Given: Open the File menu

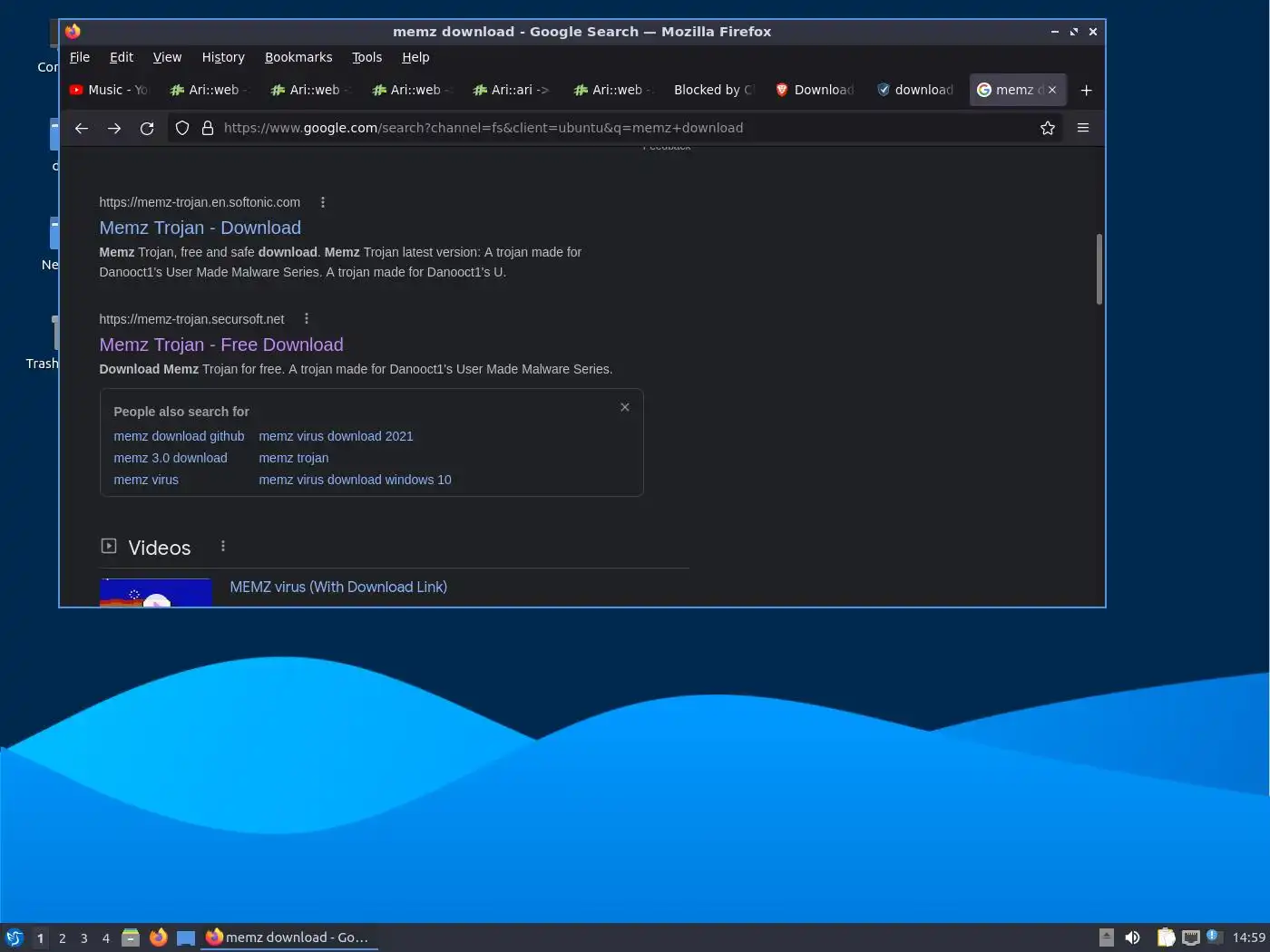Looking at the screenshot, I should (80, 57).
